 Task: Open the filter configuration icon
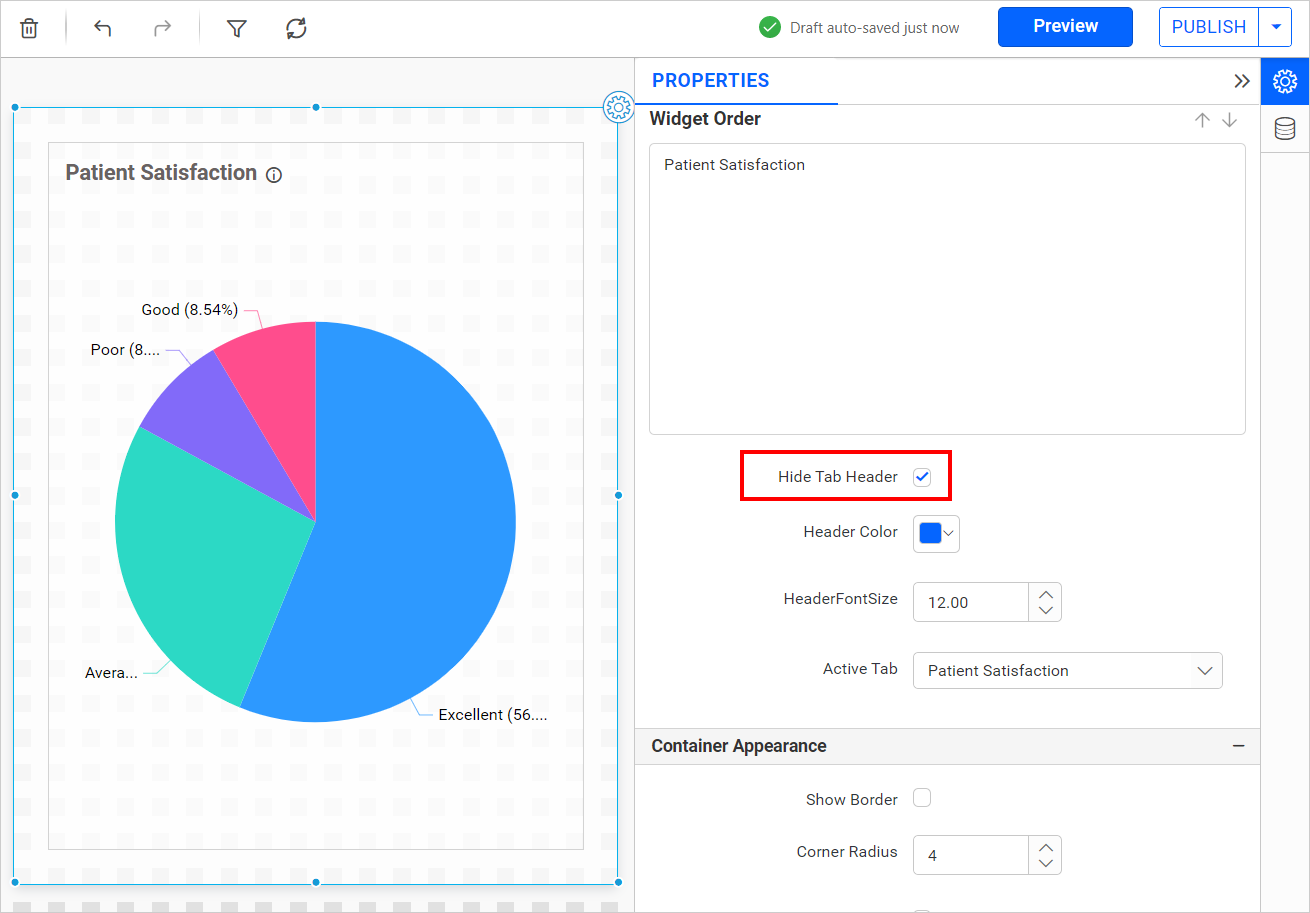tap(236, 28)
